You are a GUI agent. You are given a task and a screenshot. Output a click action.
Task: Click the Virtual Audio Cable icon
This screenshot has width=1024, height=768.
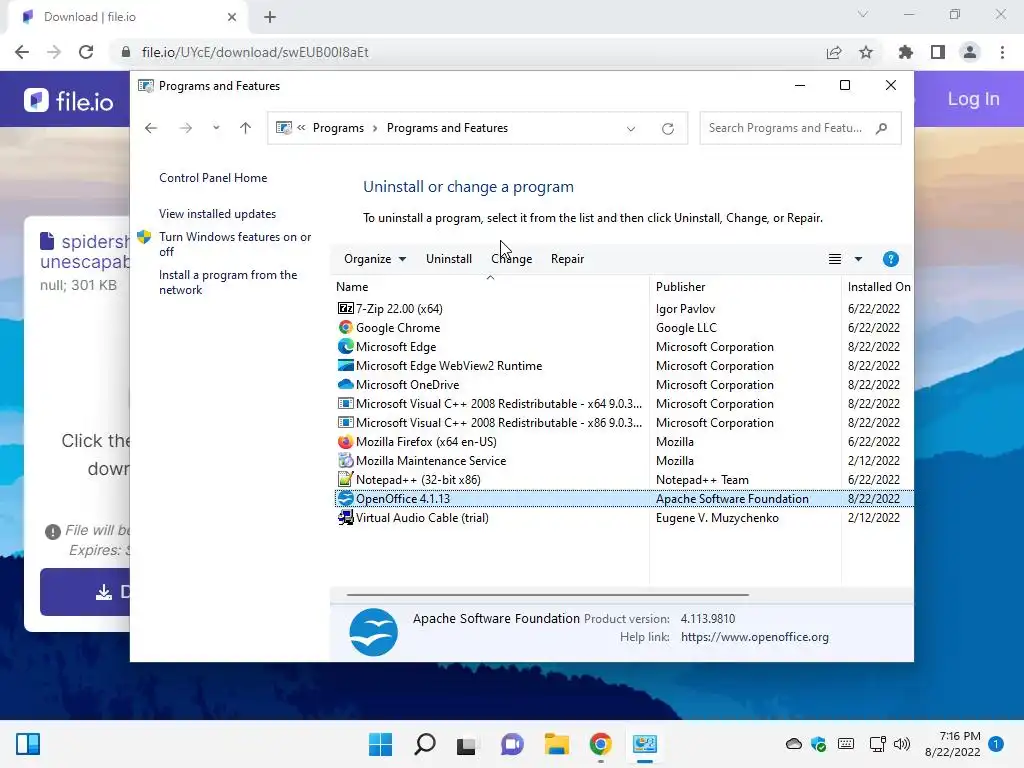coord(345,517)
